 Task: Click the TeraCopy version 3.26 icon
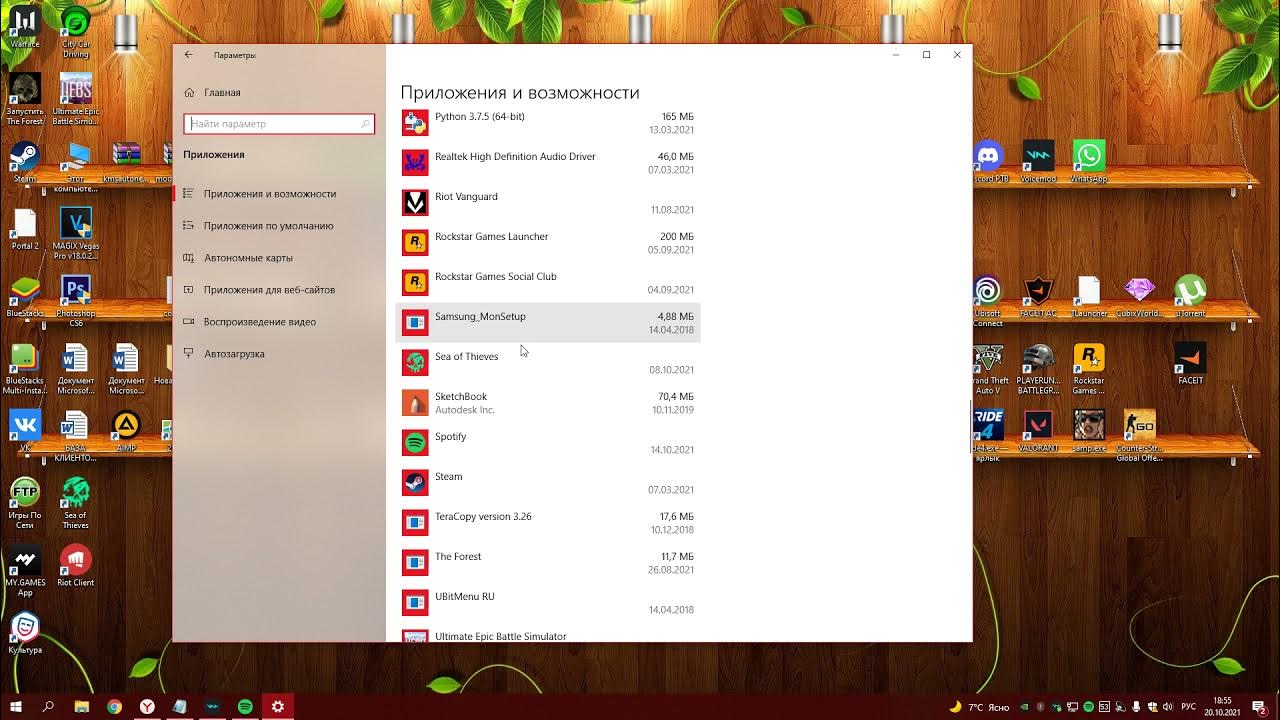click(415, 522)
